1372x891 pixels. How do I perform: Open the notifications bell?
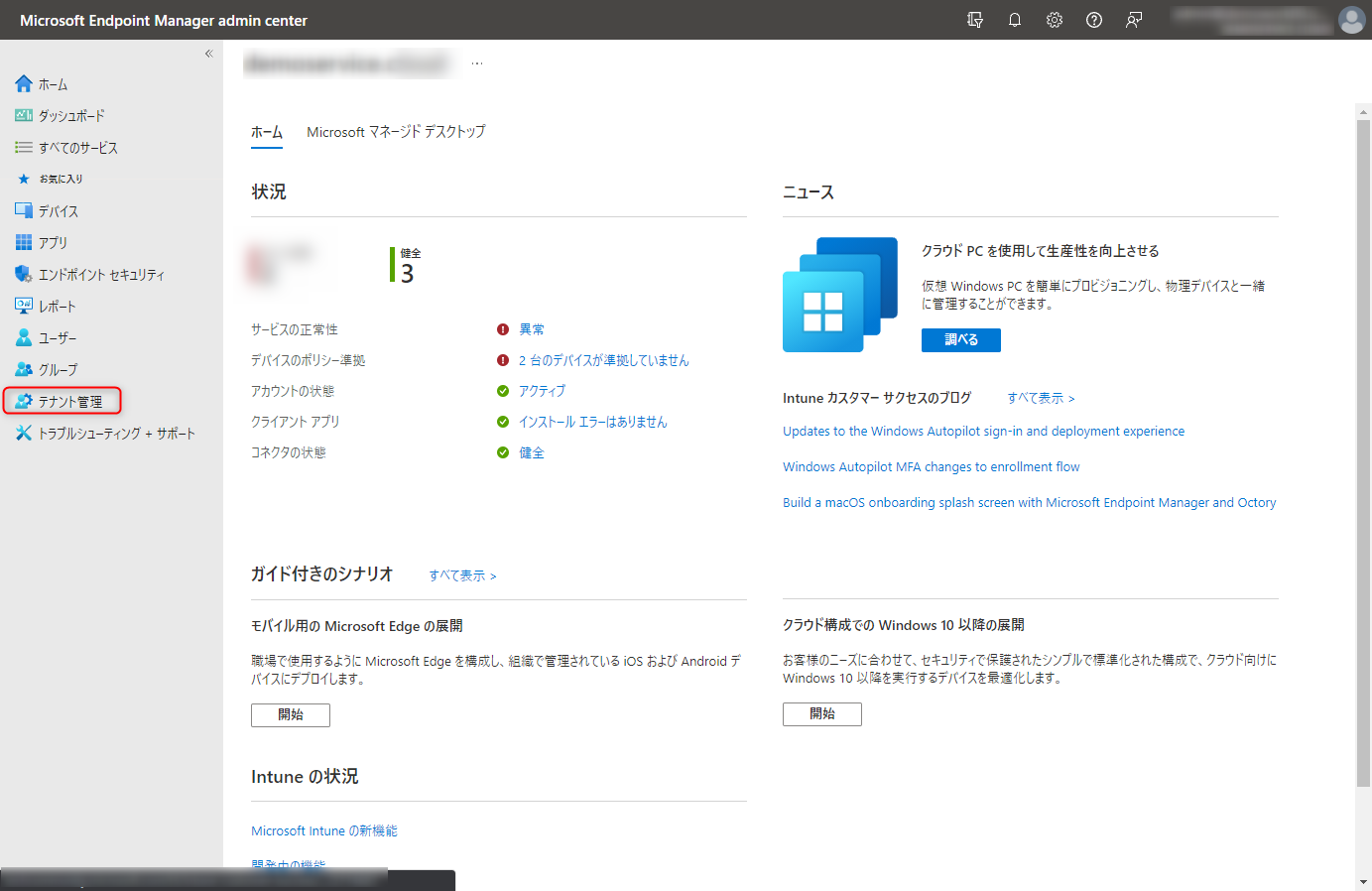[1014, 19]
